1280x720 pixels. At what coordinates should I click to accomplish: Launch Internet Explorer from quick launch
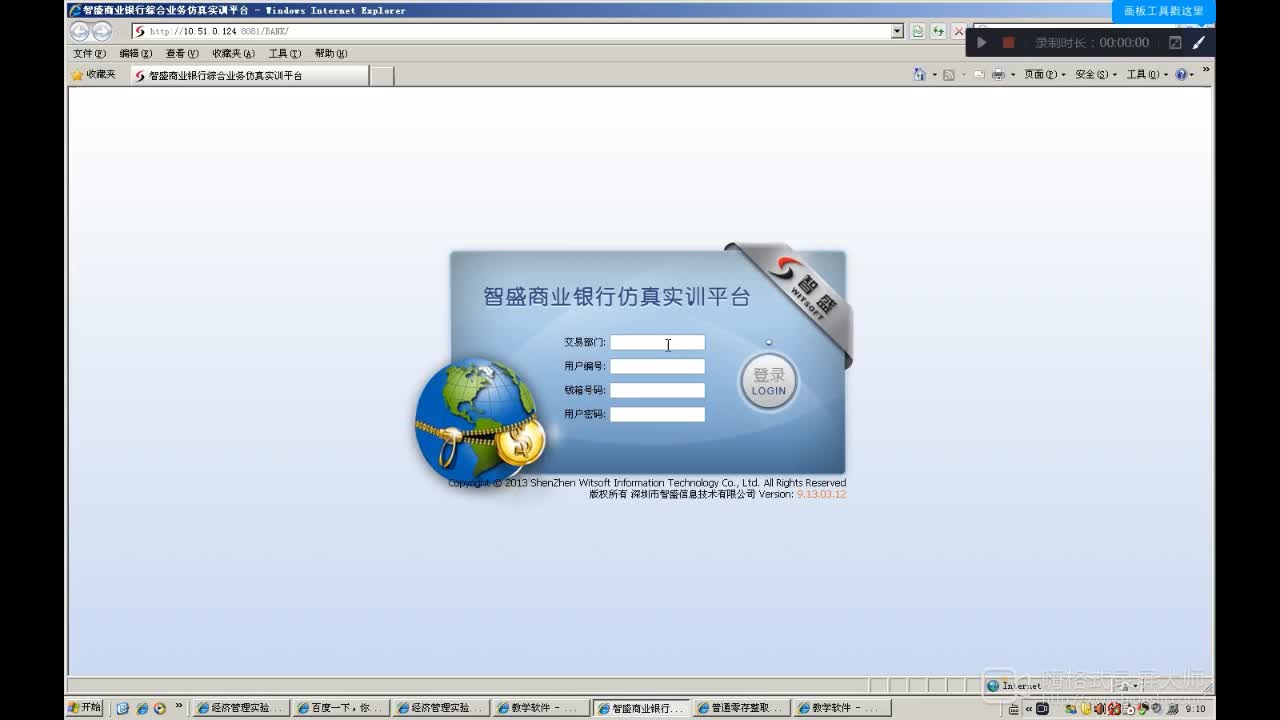pos(141,708)
